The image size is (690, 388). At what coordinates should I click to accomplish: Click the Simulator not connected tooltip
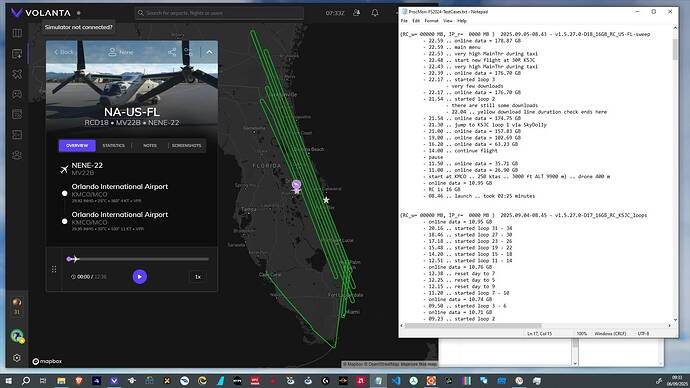pyautogui.click(x=79, y=27)
